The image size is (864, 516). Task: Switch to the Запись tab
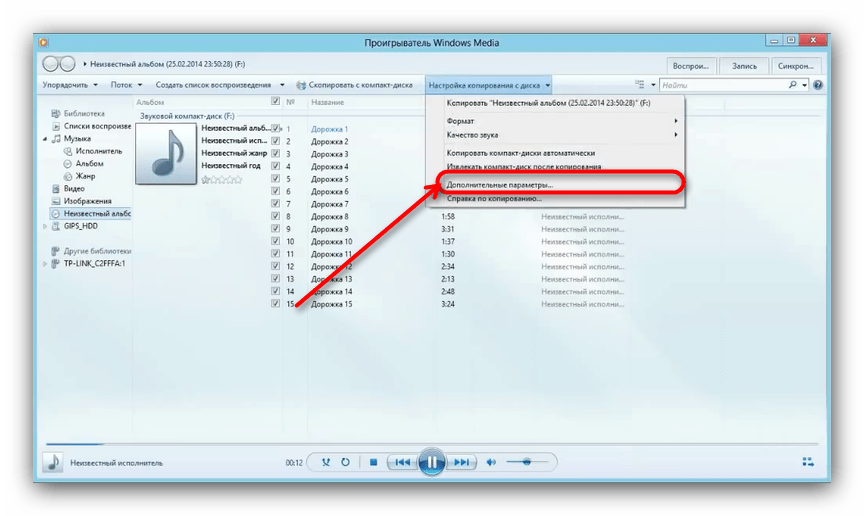pos(744,66)
